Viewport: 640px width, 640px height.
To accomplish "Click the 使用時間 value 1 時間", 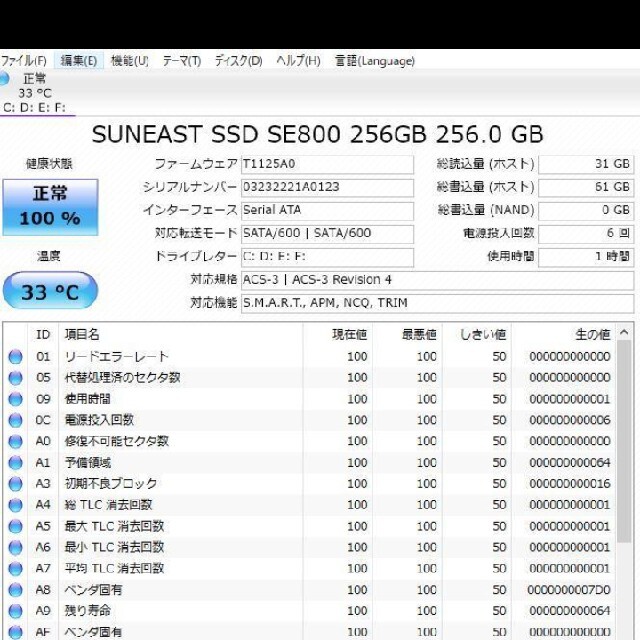I will click(x=586, y=257).
